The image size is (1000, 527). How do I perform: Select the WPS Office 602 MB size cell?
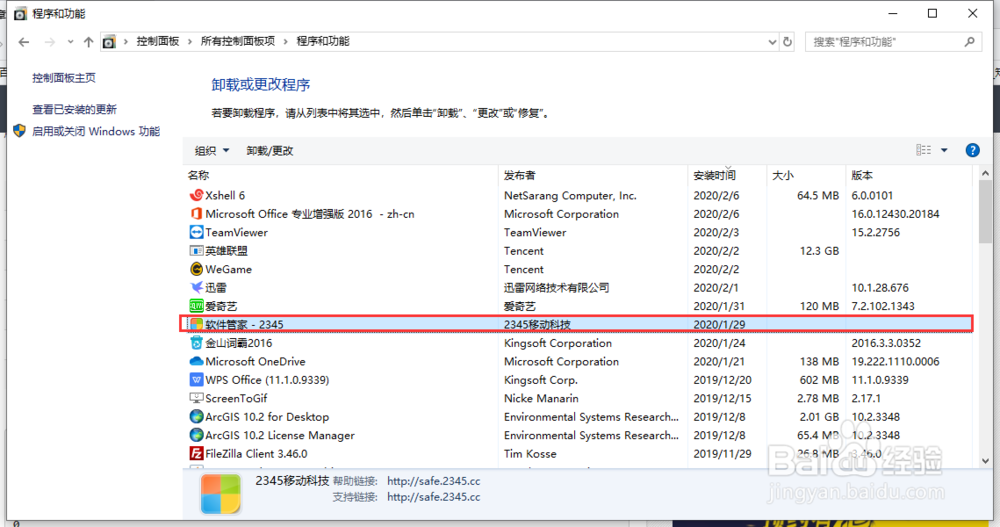pyautogui.click(x=820, y=380)
